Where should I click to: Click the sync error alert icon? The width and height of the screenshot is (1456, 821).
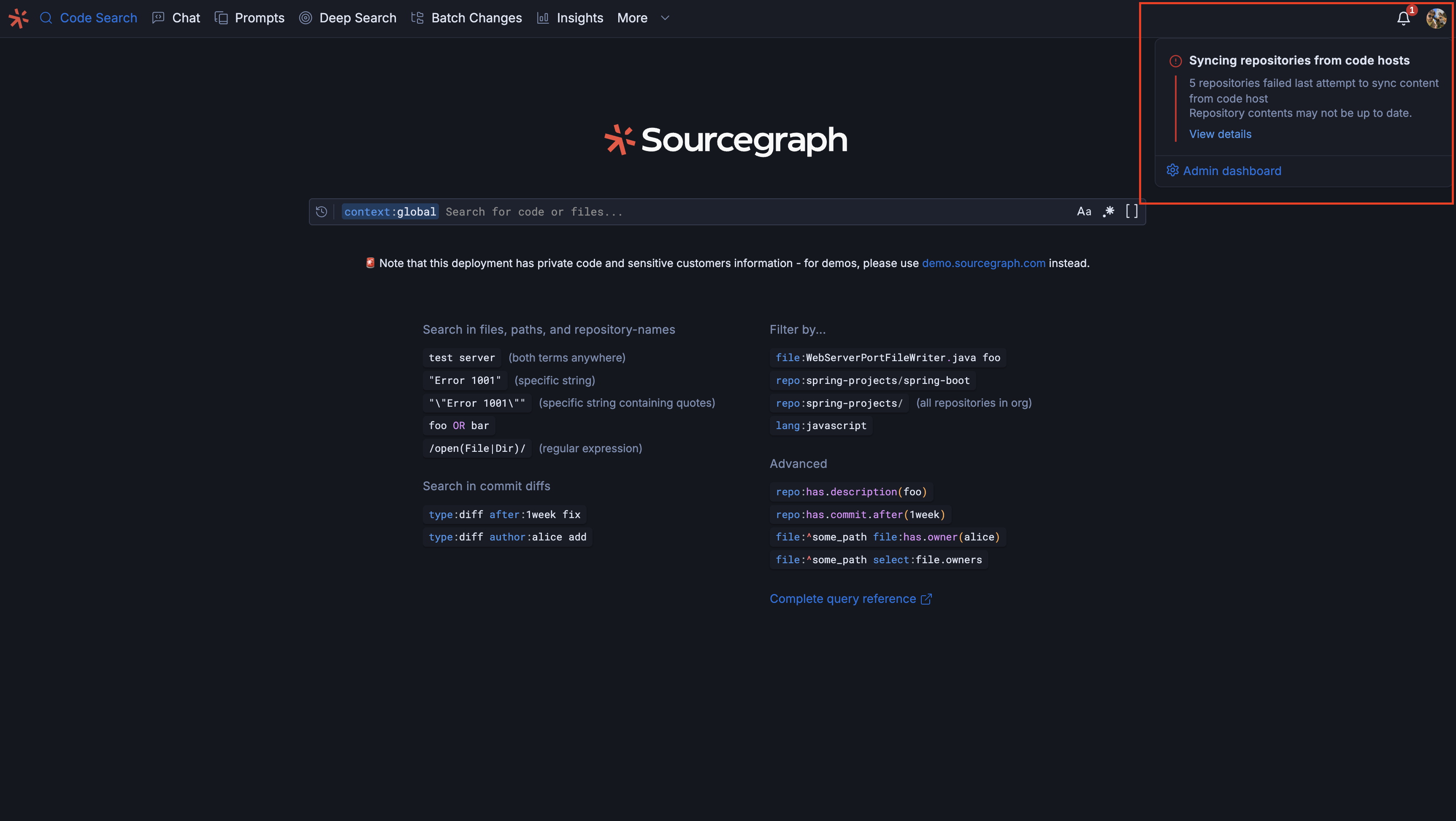coord(1176,61)
